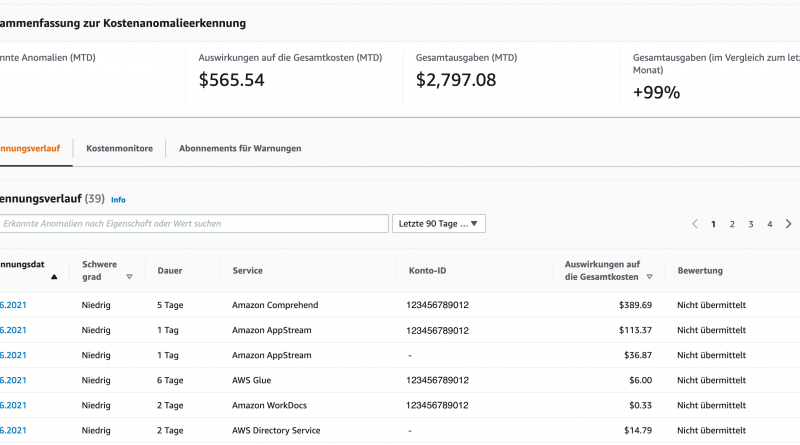The image size is (800, 445).
Task: Click the previous page arrow in pagination
Action: click(x=695, y=224)
